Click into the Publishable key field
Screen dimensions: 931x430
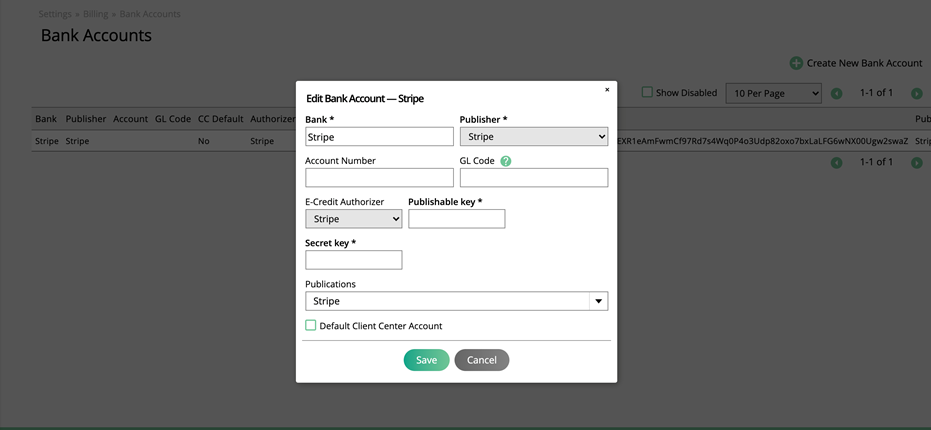click(456, 219)
